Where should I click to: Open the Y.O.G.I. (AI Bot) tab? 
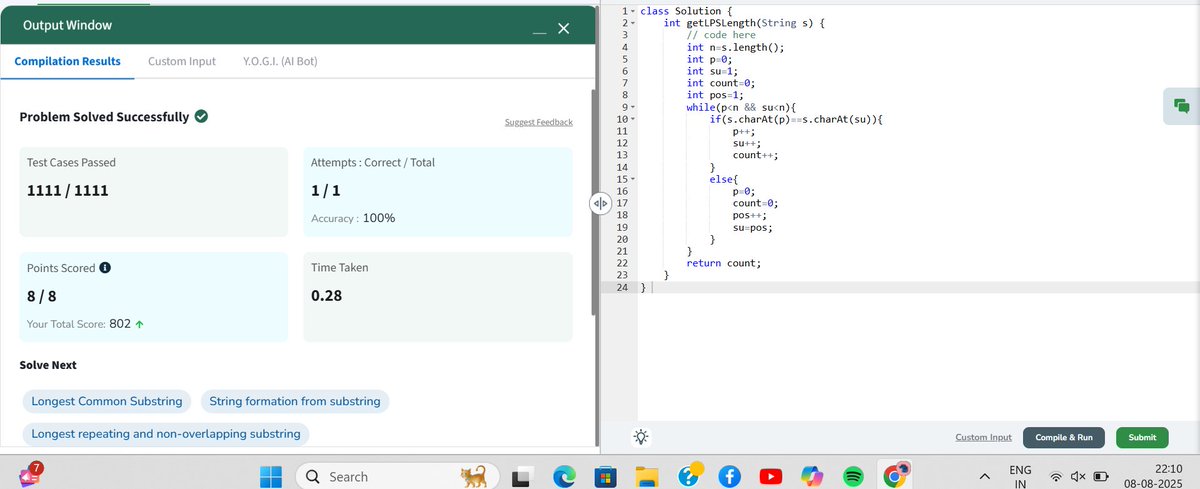tap(281, 62)
